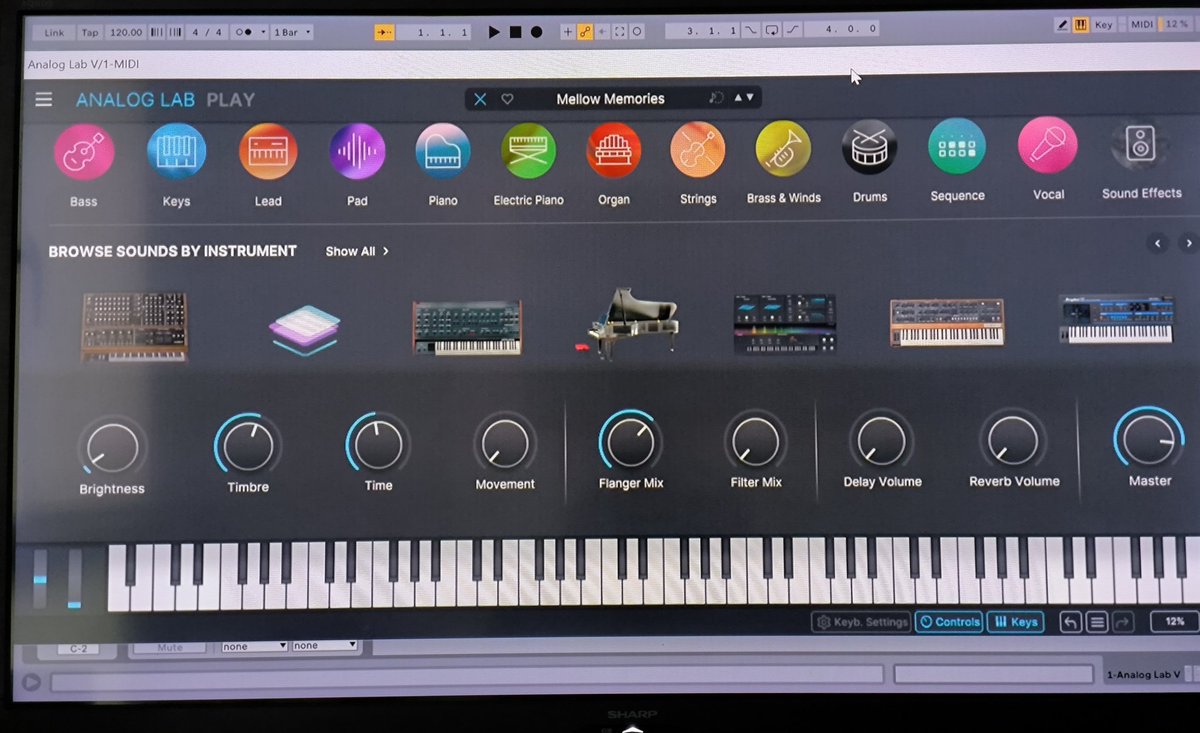Open the Pad sound category
Screen dimensions: 1200x733
tap(357, 152)
